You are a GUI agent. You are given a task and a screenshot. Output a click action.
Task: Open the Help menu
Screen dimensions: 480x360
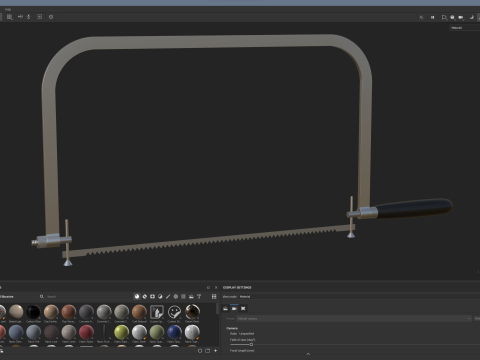coord(8,9)
